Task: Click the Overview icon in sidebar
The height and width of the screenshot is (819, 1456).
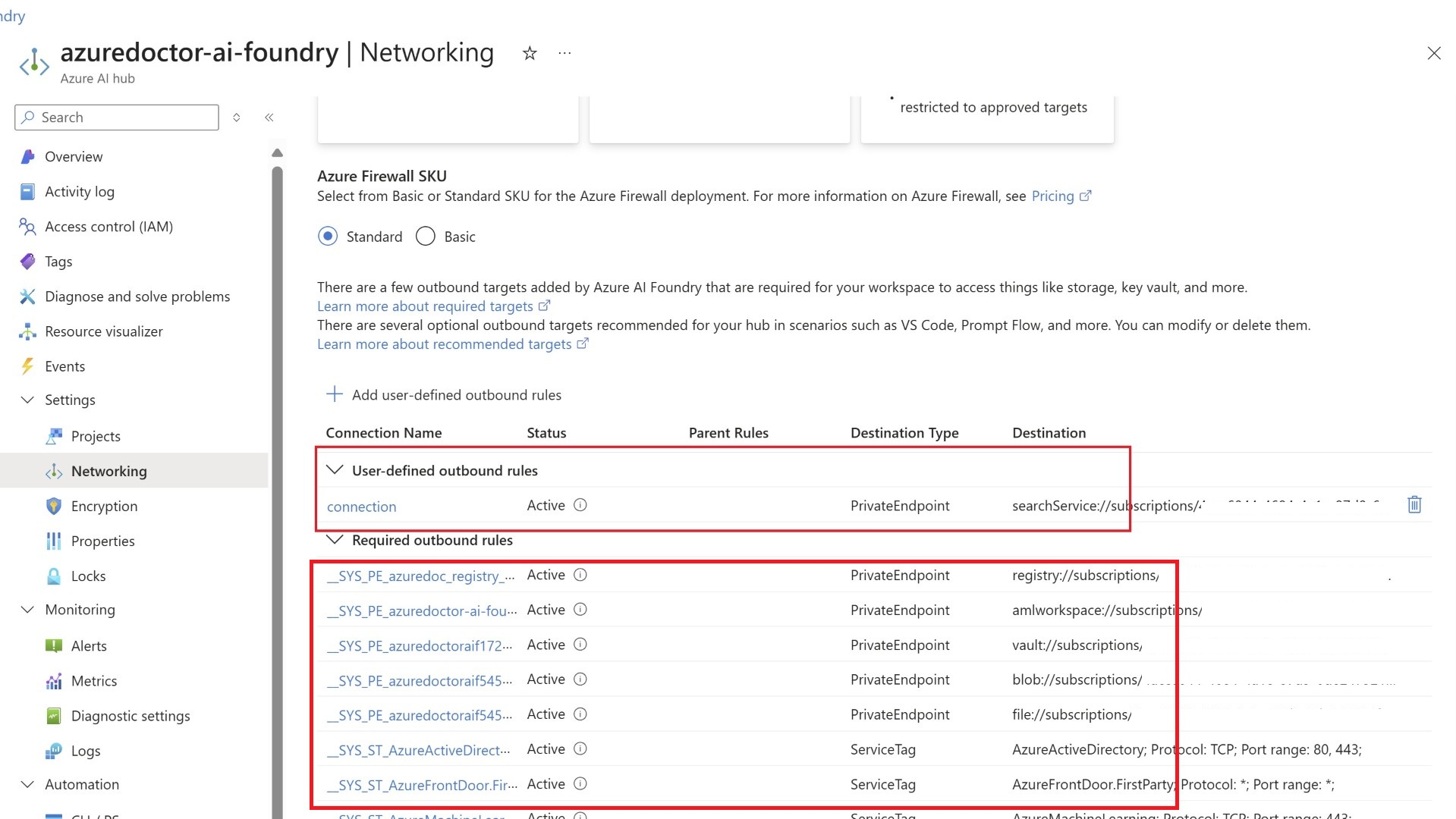Action: tap(27, 157)
